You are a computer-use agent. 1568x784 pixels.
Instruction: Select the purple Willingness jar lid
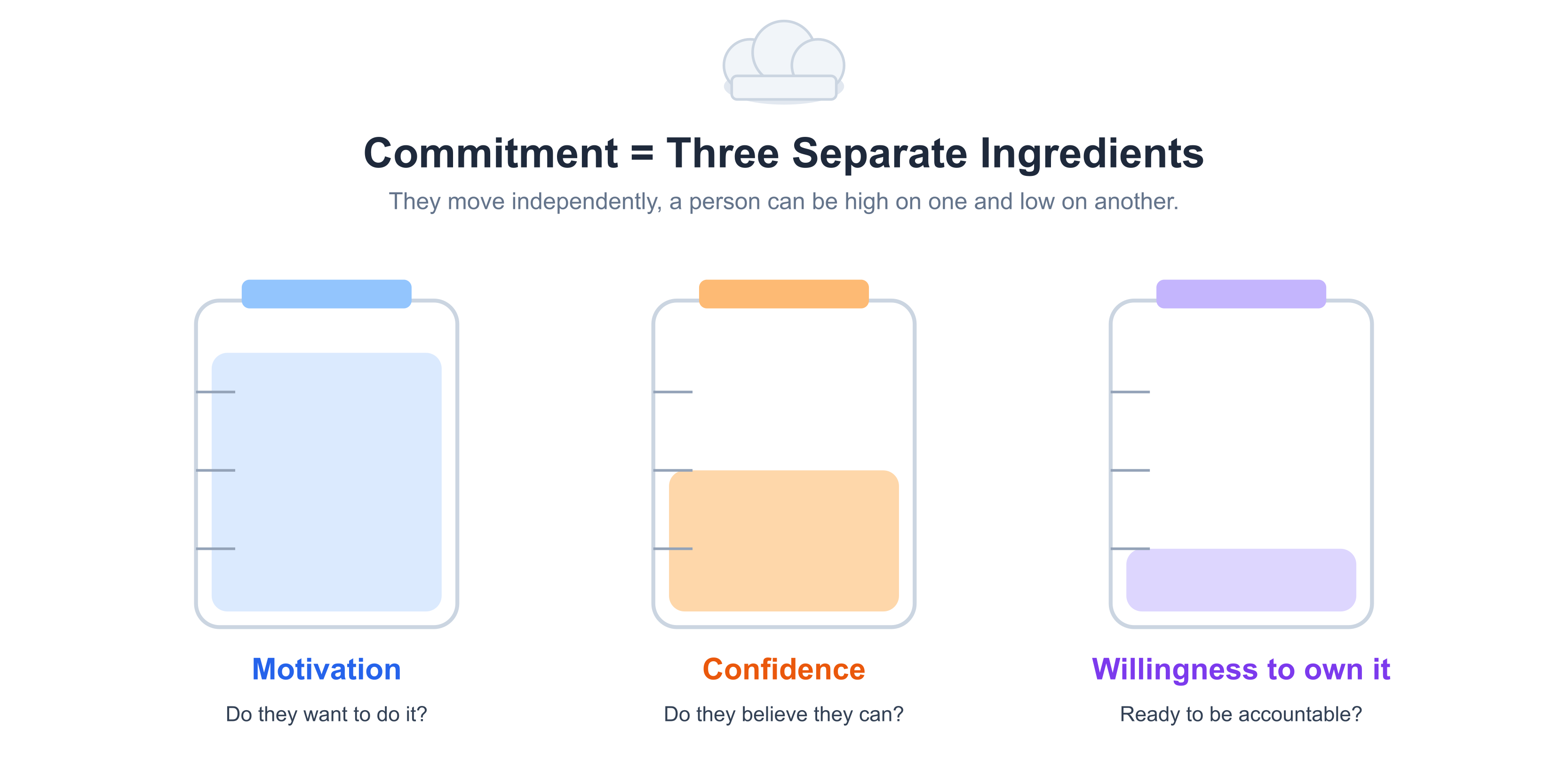point(1241,294)
